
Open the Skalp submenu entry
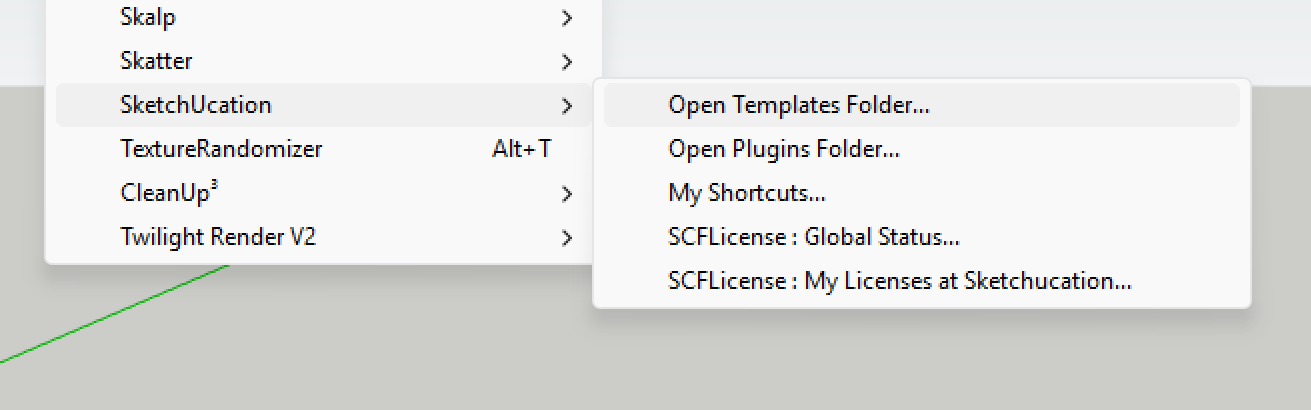tap(149, 17)
